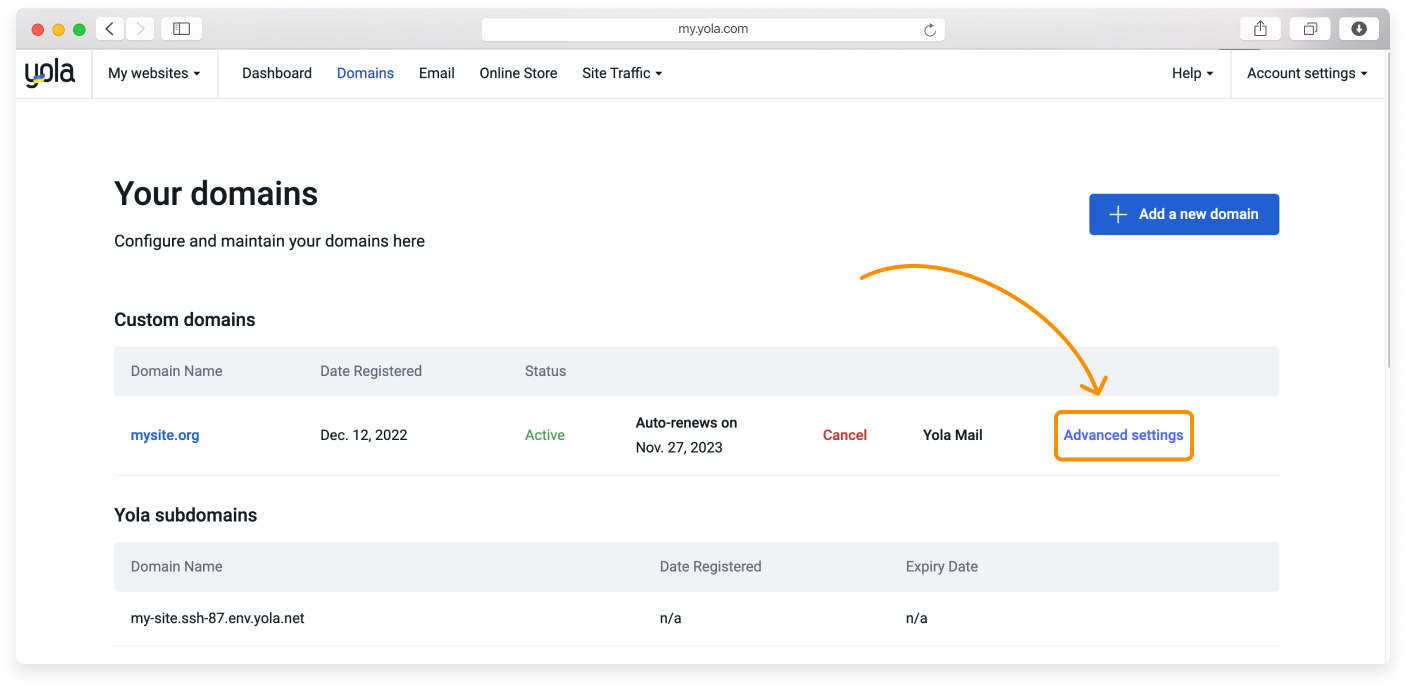Expand the Account settings menu
The image size is (1406, 688).
click(1306, 72)
